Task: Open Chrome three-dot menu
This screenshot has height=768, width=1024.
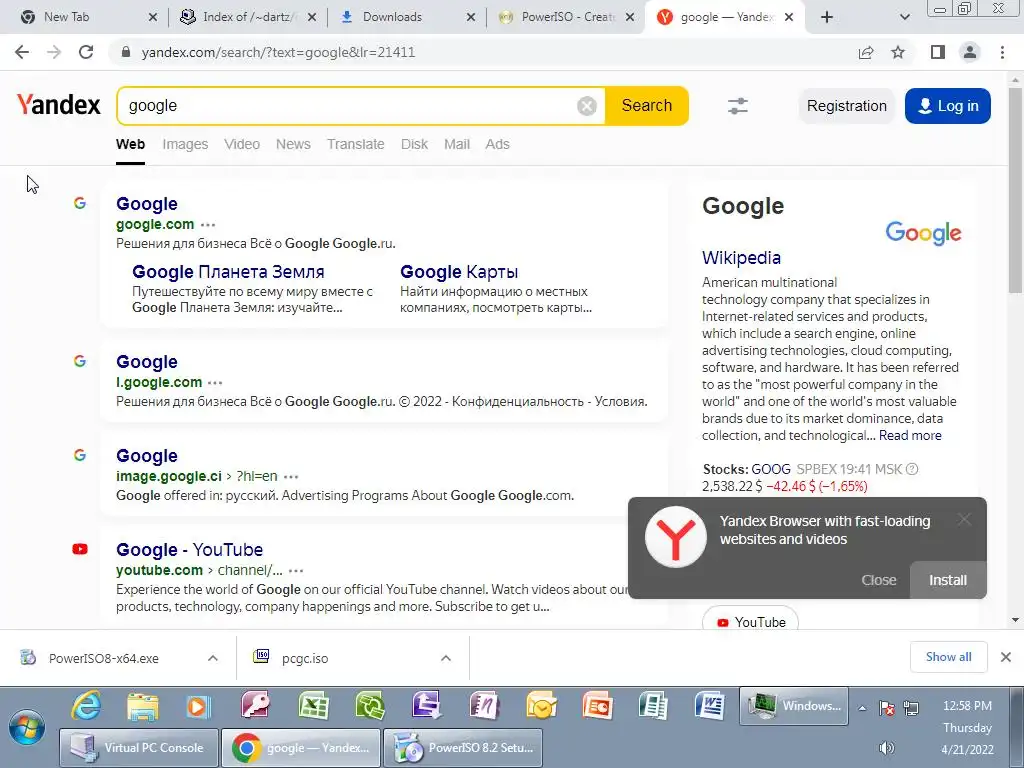Action: (1002, 52)
